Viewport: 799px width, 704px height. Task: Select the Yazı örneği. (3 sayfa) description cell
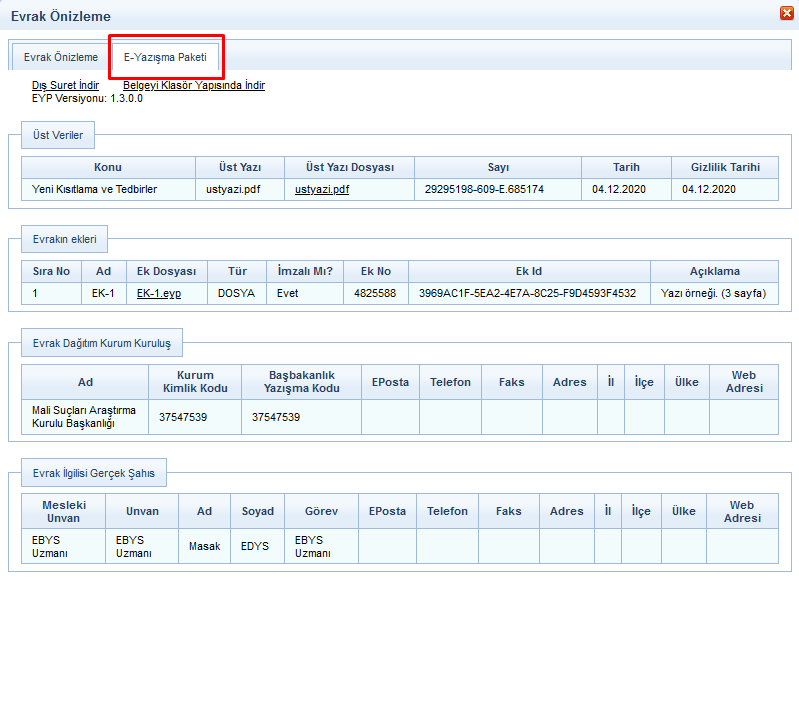pyautogui.click(x=714, y=293)
